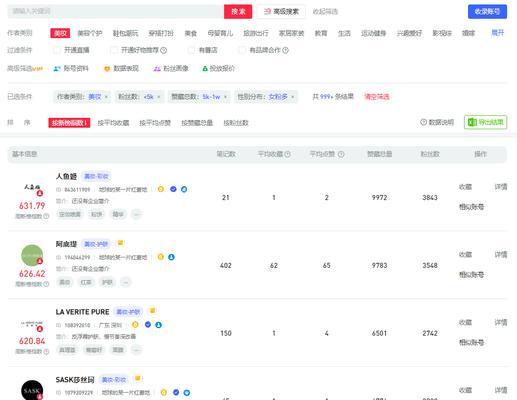Enable the 开通好物推荐 checkbox
The width and height of the screenshot is (517, 400).
(114, 50)
